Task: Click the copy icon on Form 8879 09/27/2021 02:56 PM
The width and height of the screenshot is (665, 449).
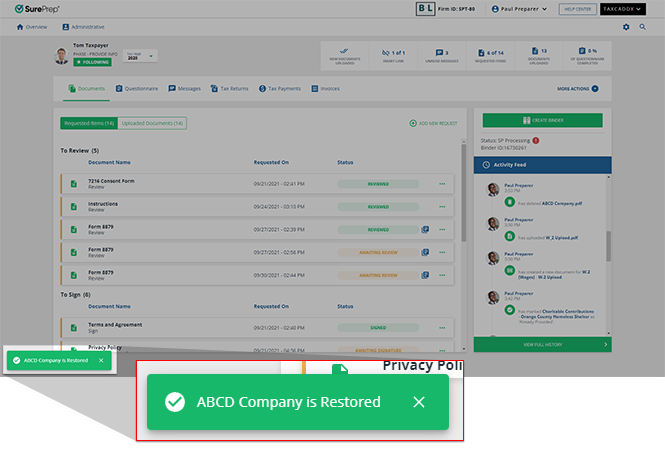Action: click(425, 252)
